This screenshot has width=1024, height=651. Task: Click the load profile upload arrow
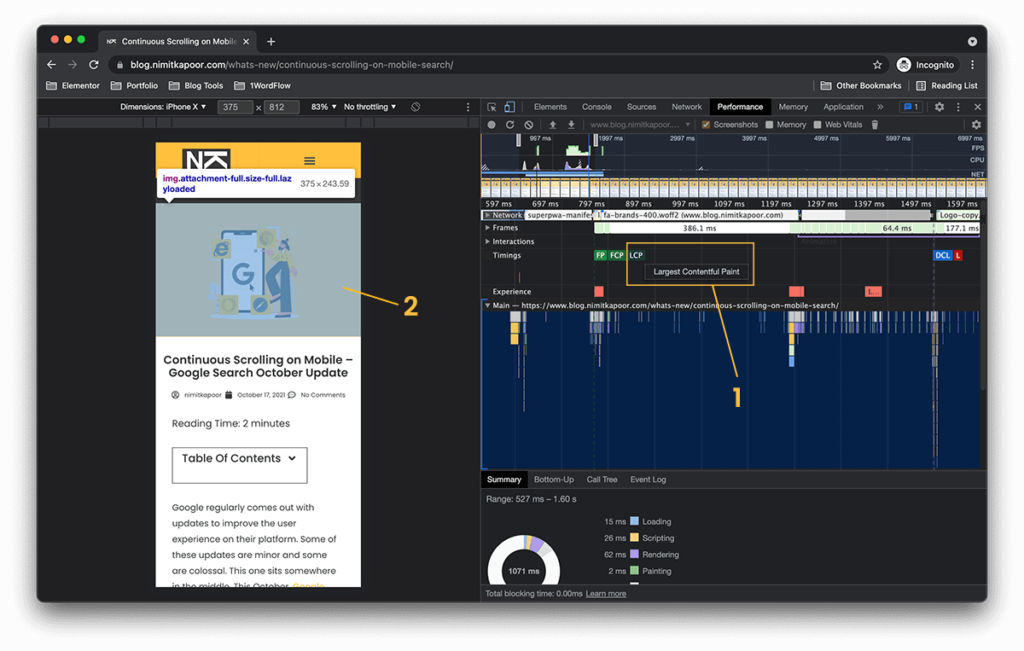pos(552,125)
